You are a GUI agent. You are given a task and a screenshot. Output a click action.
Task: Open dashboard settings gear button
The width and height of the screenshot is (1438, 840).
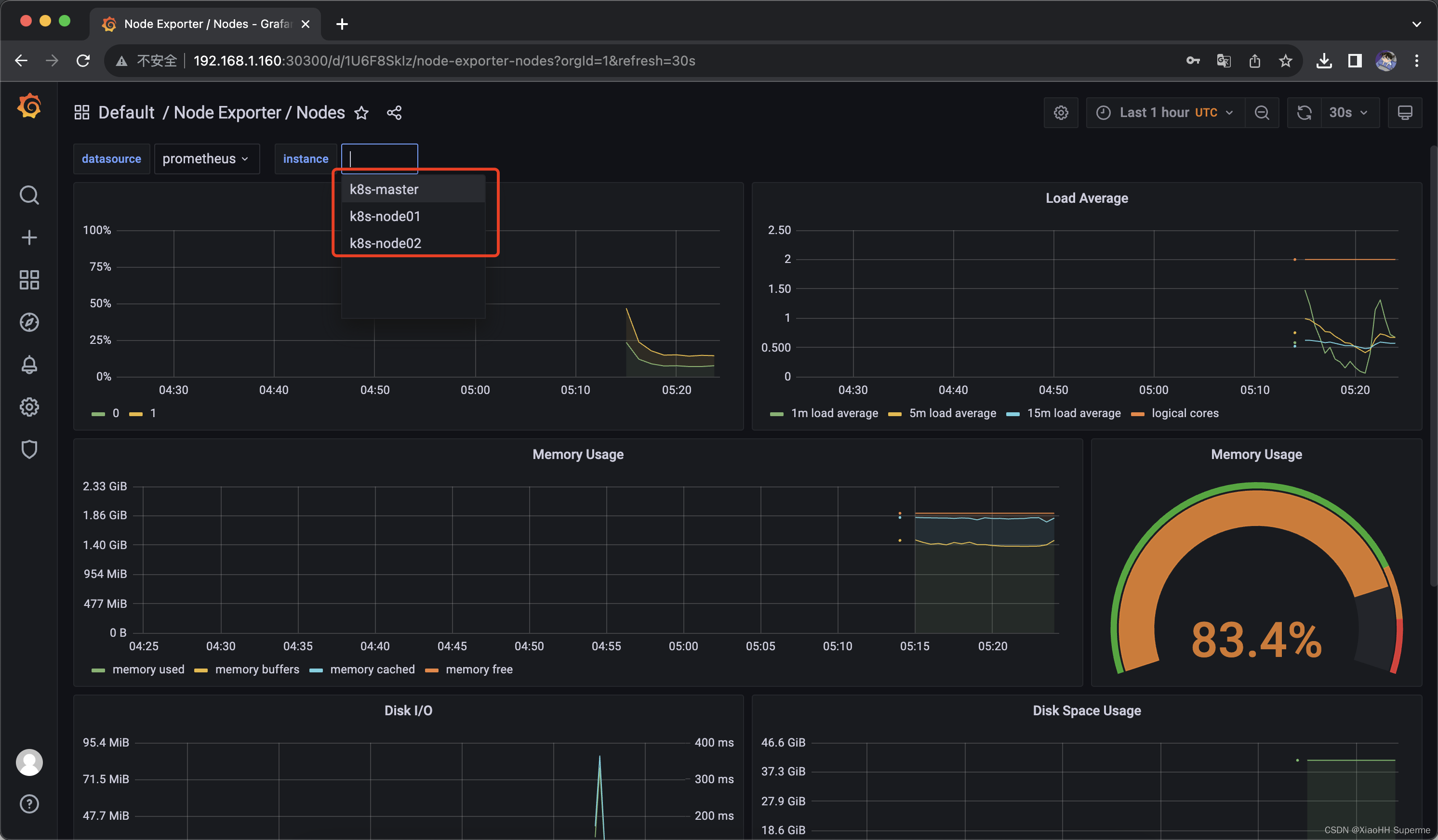point(1061,112)
